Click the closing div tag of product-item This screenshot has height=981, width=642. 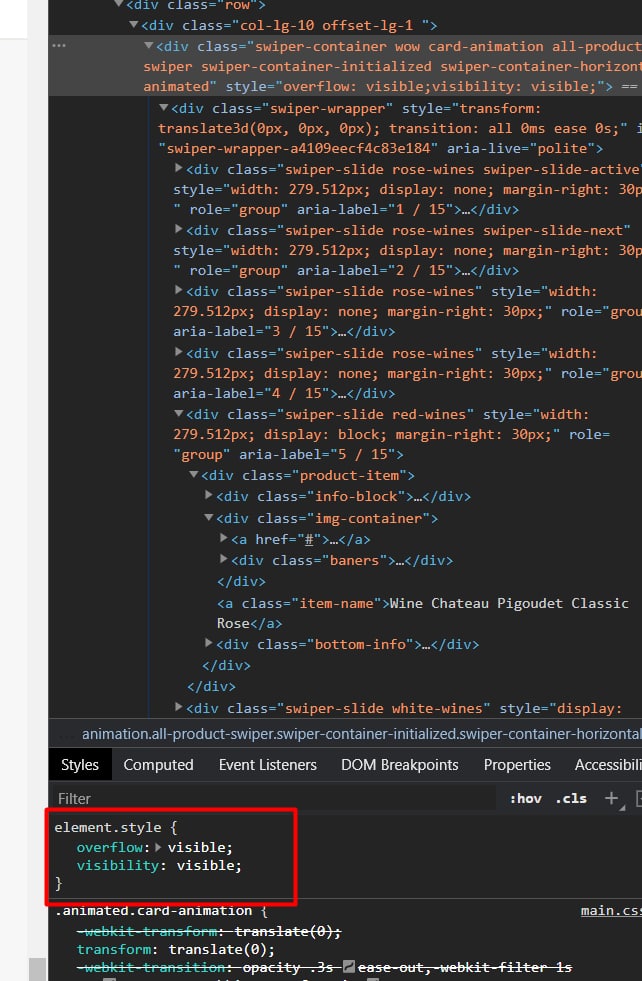[226, 665]
